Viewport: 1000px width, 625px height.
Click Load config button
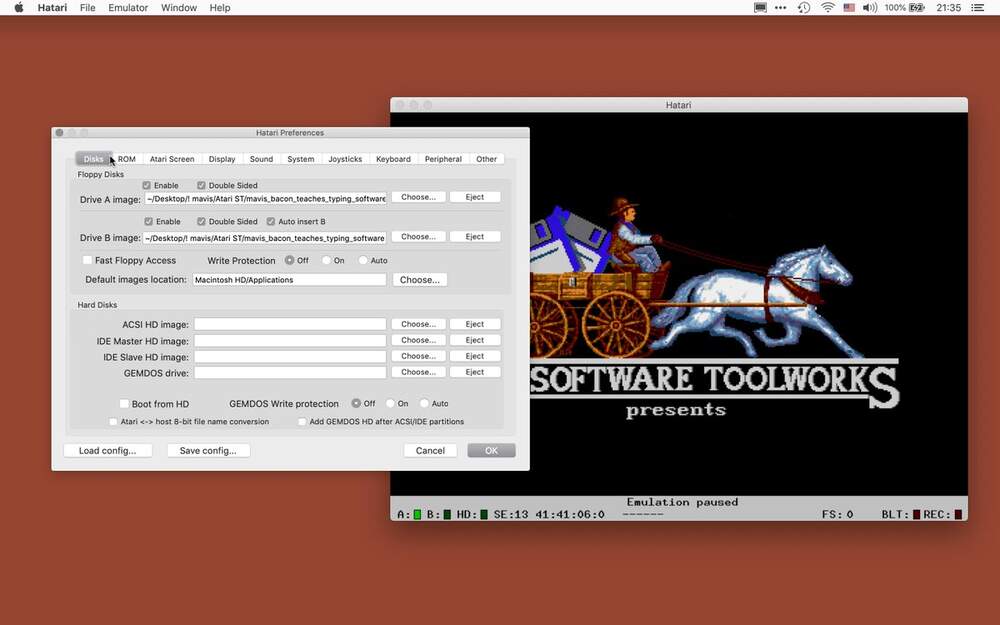coord(108,450)
